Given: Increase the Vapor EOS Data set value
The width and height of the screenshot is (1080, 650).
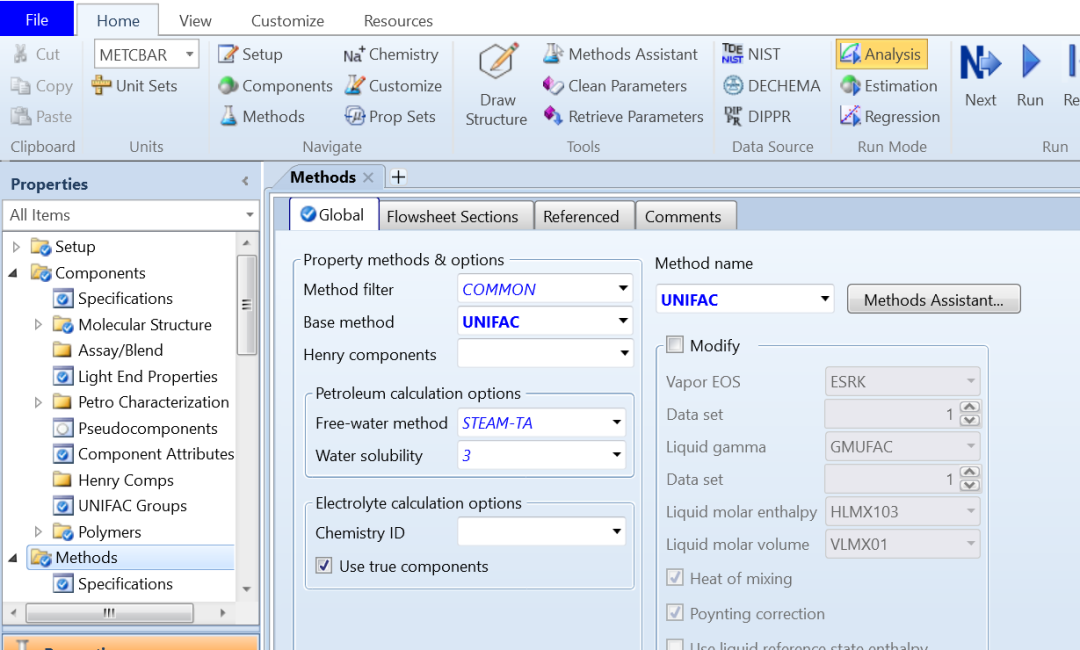Looking at the screenshot, I should (970, 407).
